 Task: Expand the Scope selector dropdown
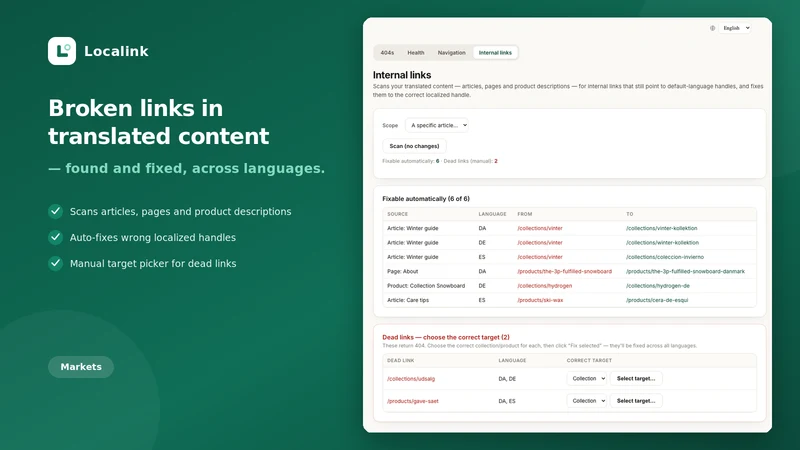pos(437,125)
